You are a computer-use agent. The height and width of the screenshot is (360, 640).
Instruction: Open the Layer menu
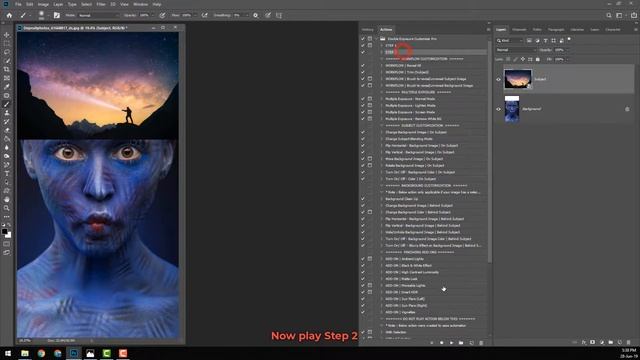[58, 4]
